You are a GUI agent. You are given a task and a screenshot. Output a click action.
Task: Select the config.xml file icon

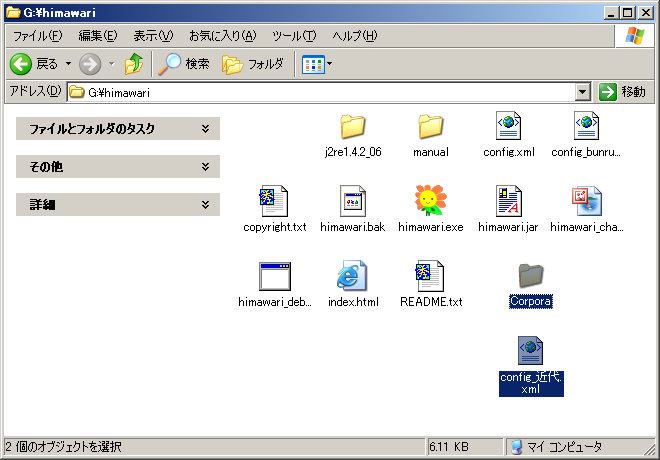point(509,126)
